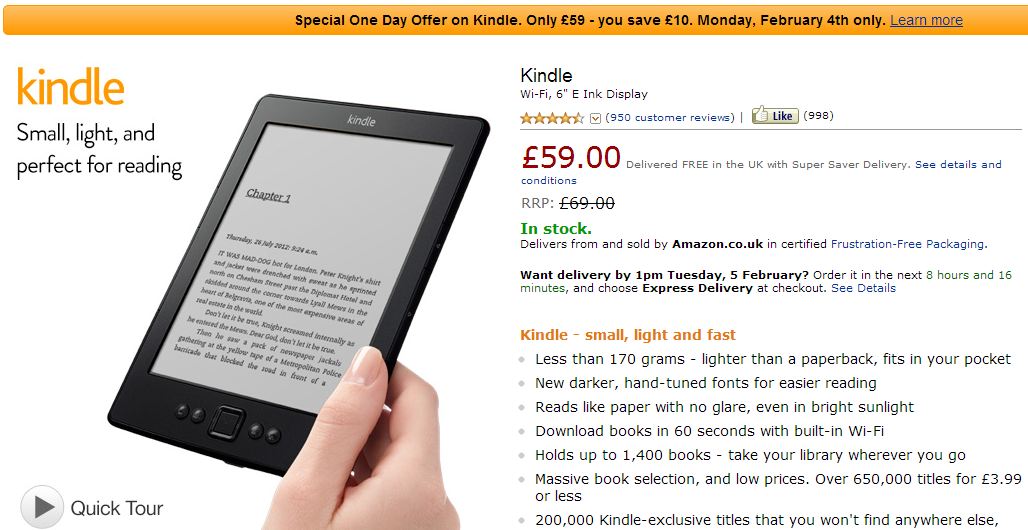
Task: Click the 998 likes count
Action: pyautogui.click(x=818, y=116)
